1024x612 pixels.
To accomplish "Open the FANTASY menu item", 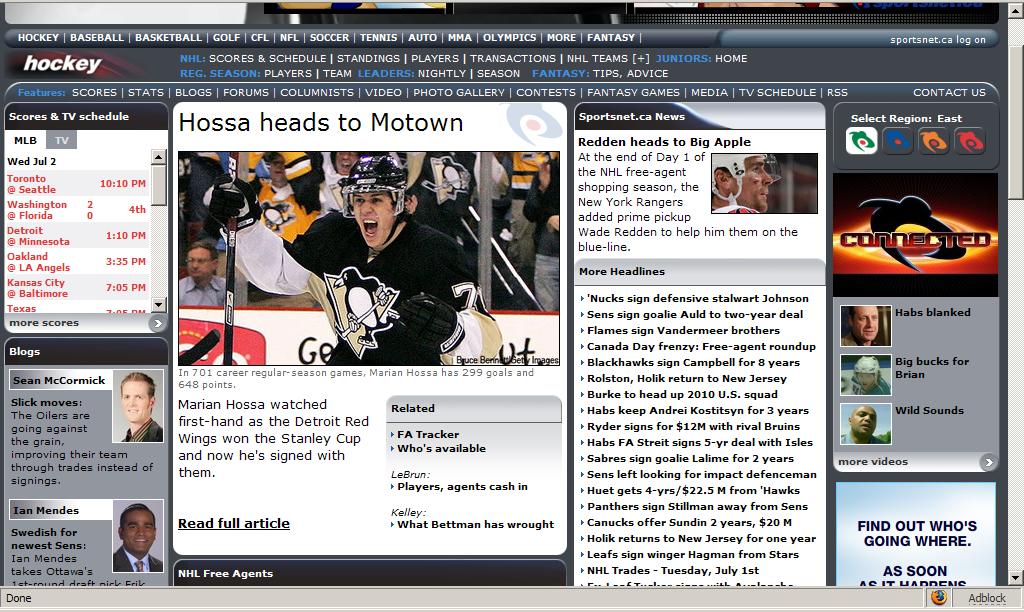I will (611, 37).
